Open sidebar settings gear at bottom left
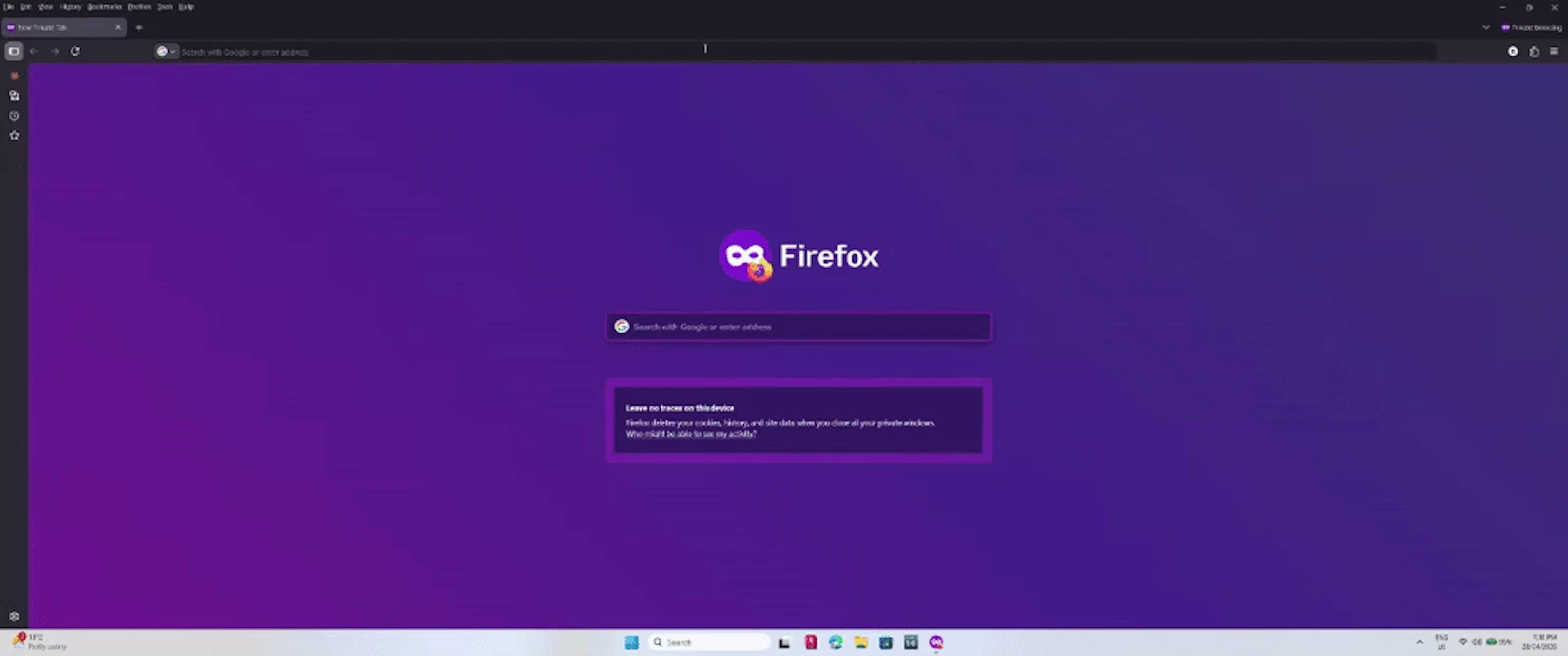 click(x=14, y=616)
